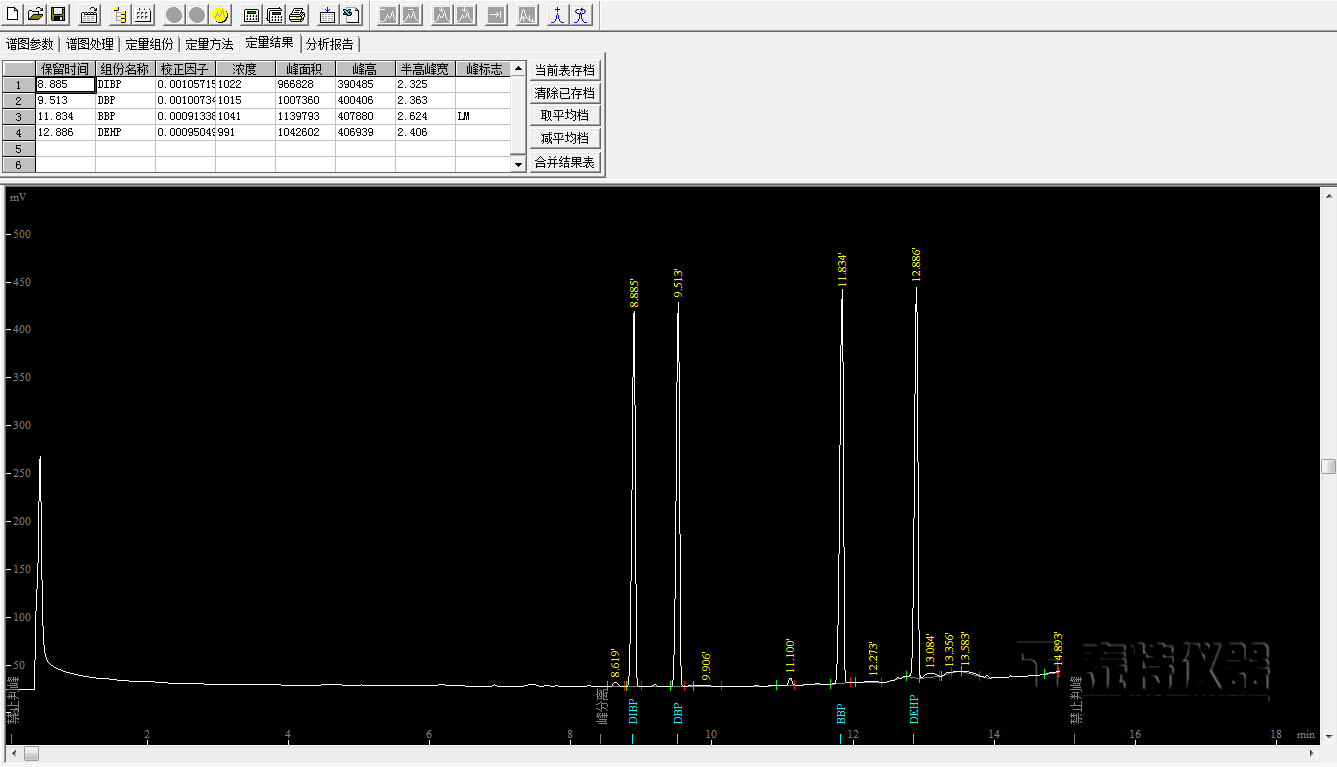Open the 分析报告 tab
This screenshot has height=767, width=1337.
tap(329, 44)
